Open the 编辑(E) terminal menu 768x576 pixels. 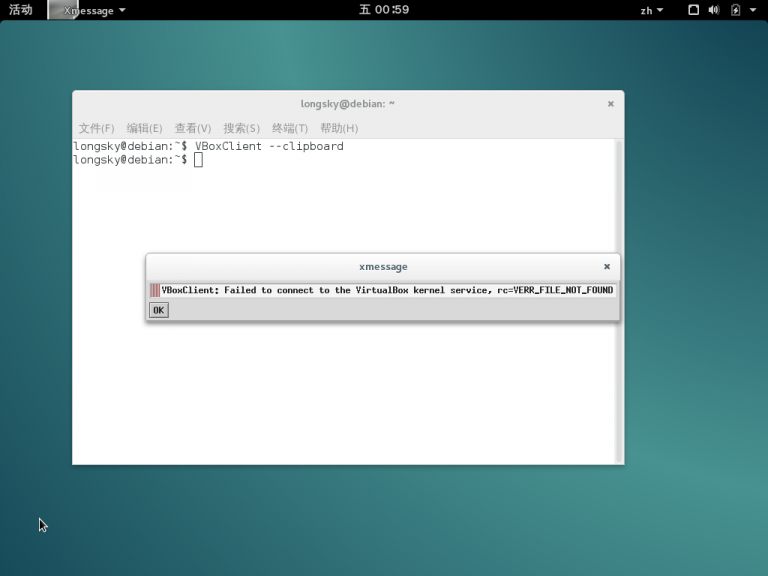144,128
